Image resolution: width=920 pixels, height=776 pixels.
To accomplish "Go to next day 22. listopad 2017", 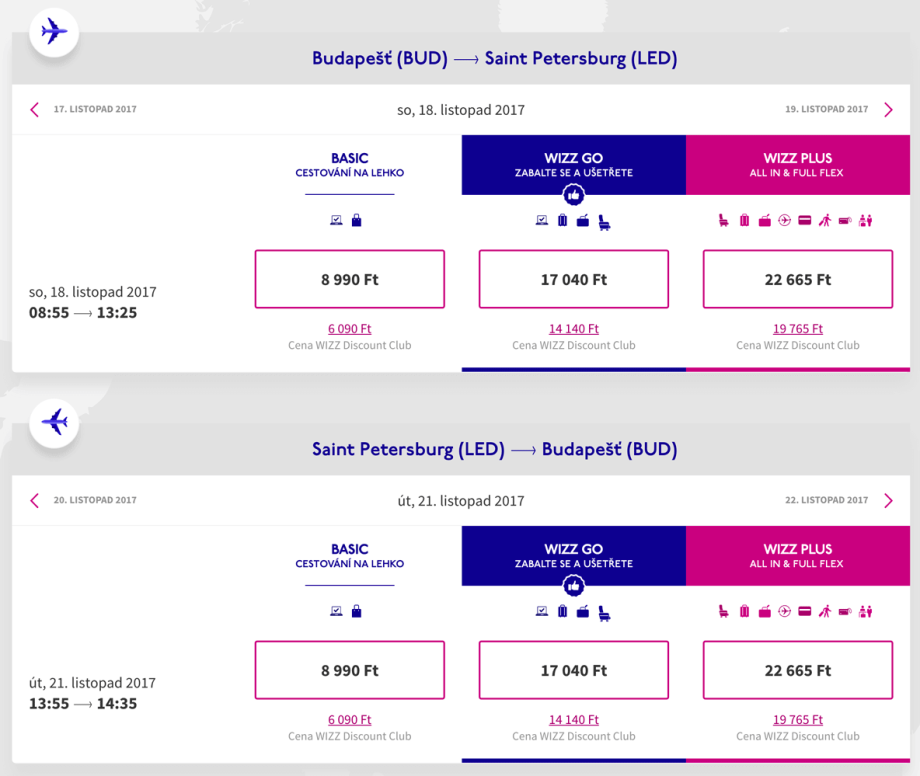I will [888, 501].
